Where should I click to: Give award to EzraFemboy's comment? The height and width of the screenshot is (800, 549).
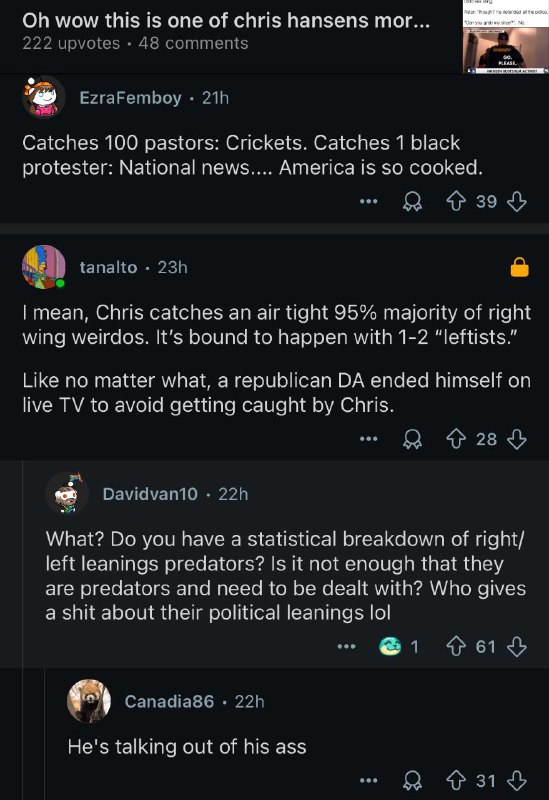pos(412,202)
